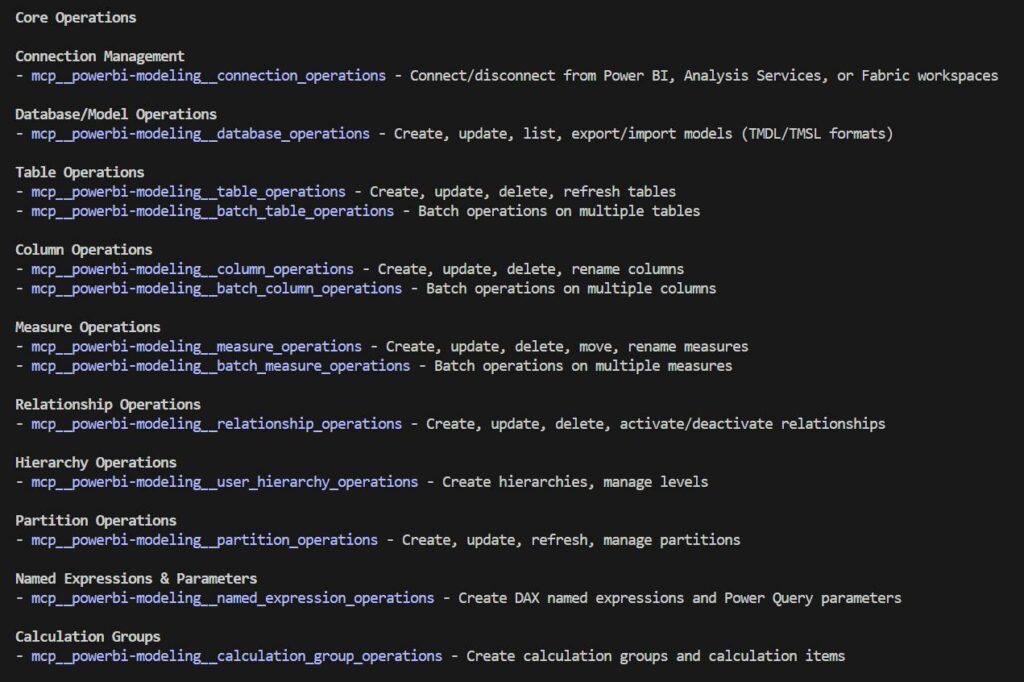Screen dimensions: 1024x682
Task: Open the batch_column_operations link
Action: pos(215,288)
